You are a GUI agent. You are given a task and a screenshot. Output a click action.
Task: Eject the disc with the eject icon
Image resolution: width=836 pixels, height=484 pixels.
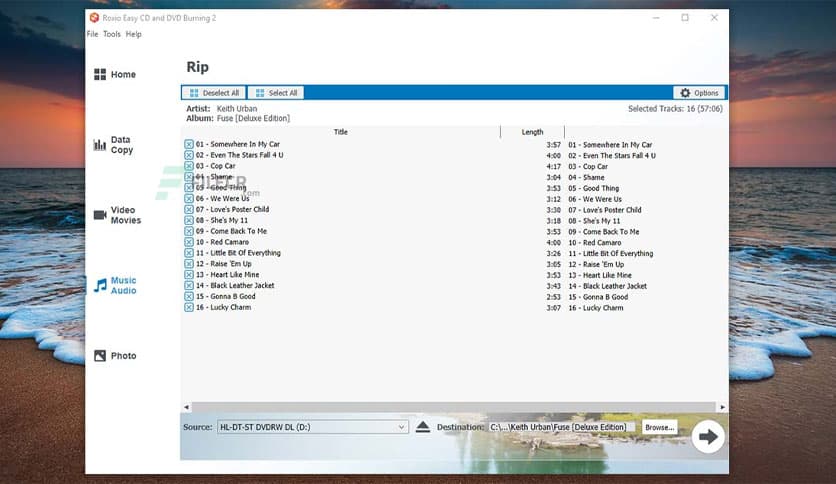point(423,427)
